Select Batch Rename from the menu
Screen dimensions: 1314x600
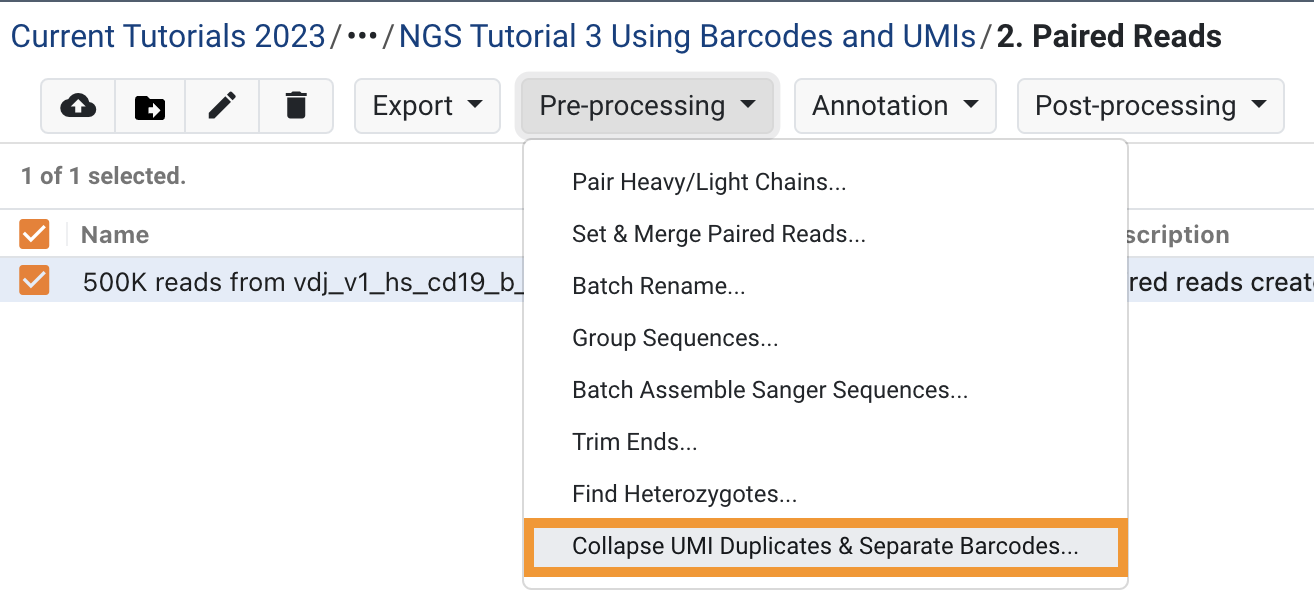pos(658,286)
